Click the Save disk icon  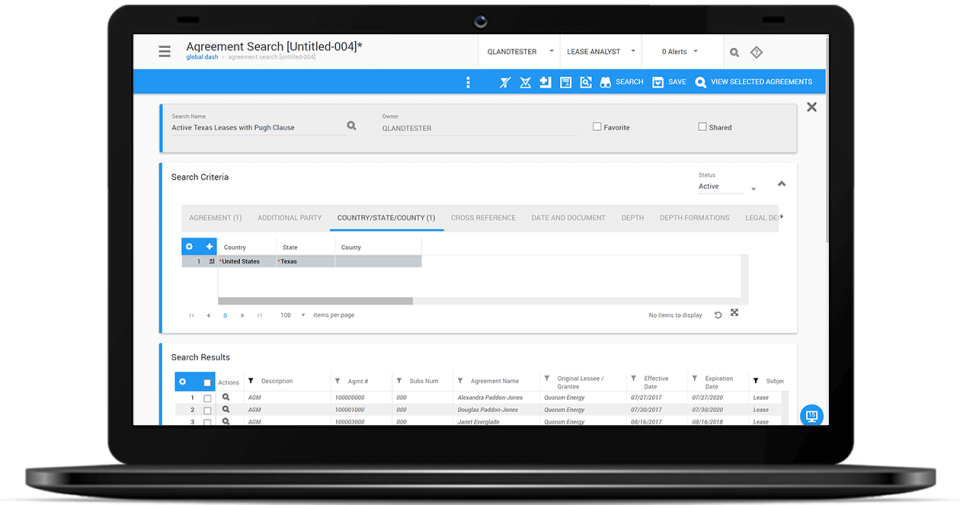[658, 82]
